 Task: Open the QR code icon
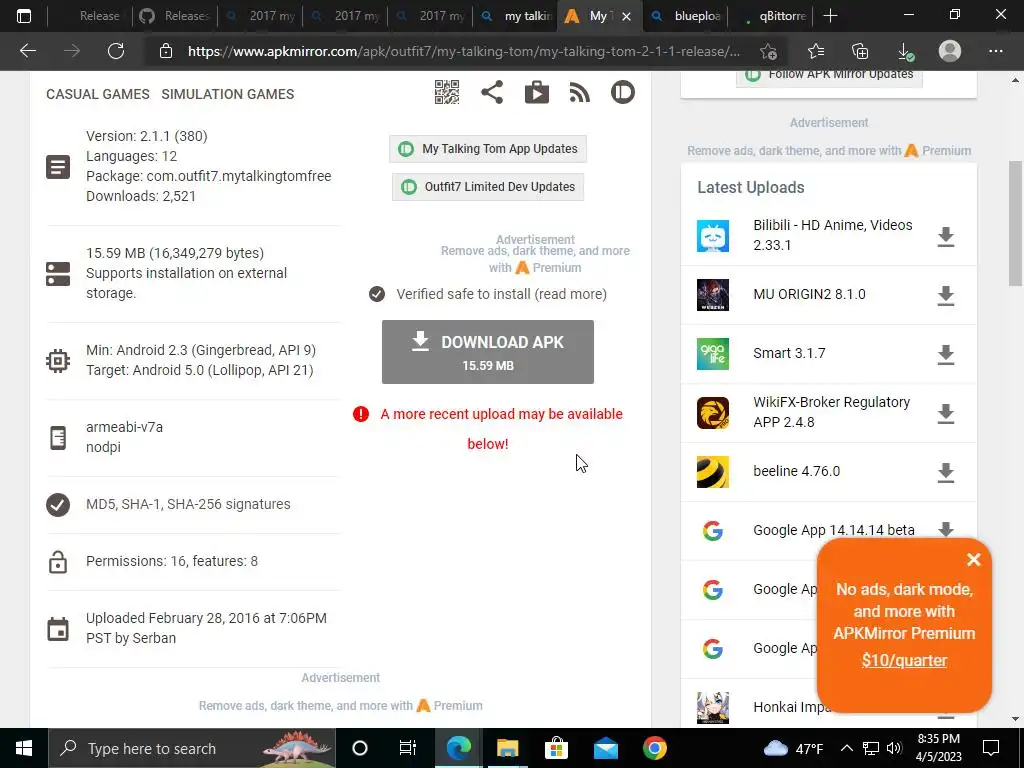pos(447,92)
